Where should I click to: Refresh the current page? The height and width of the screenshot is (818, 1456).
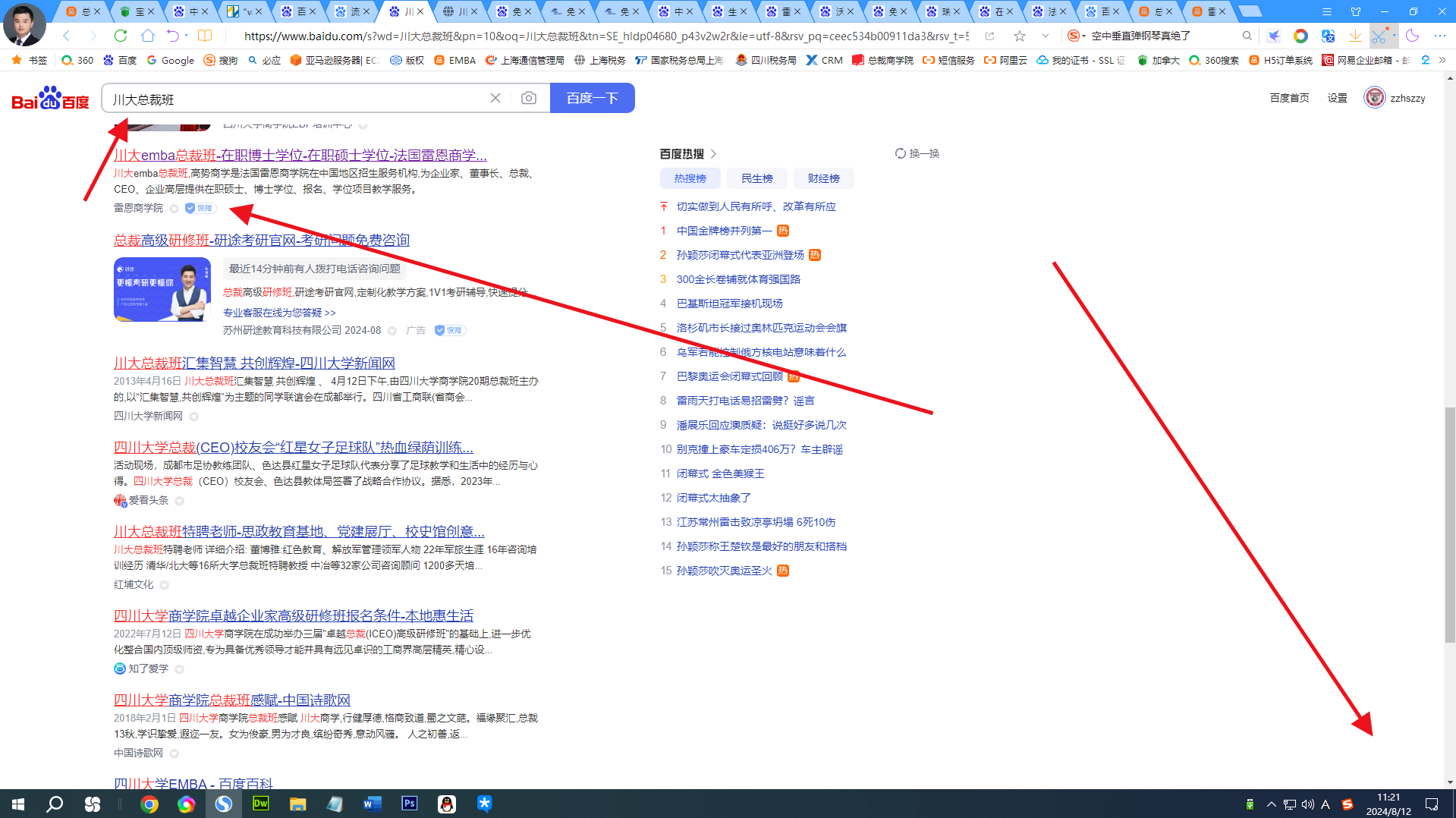click(121, 36)
